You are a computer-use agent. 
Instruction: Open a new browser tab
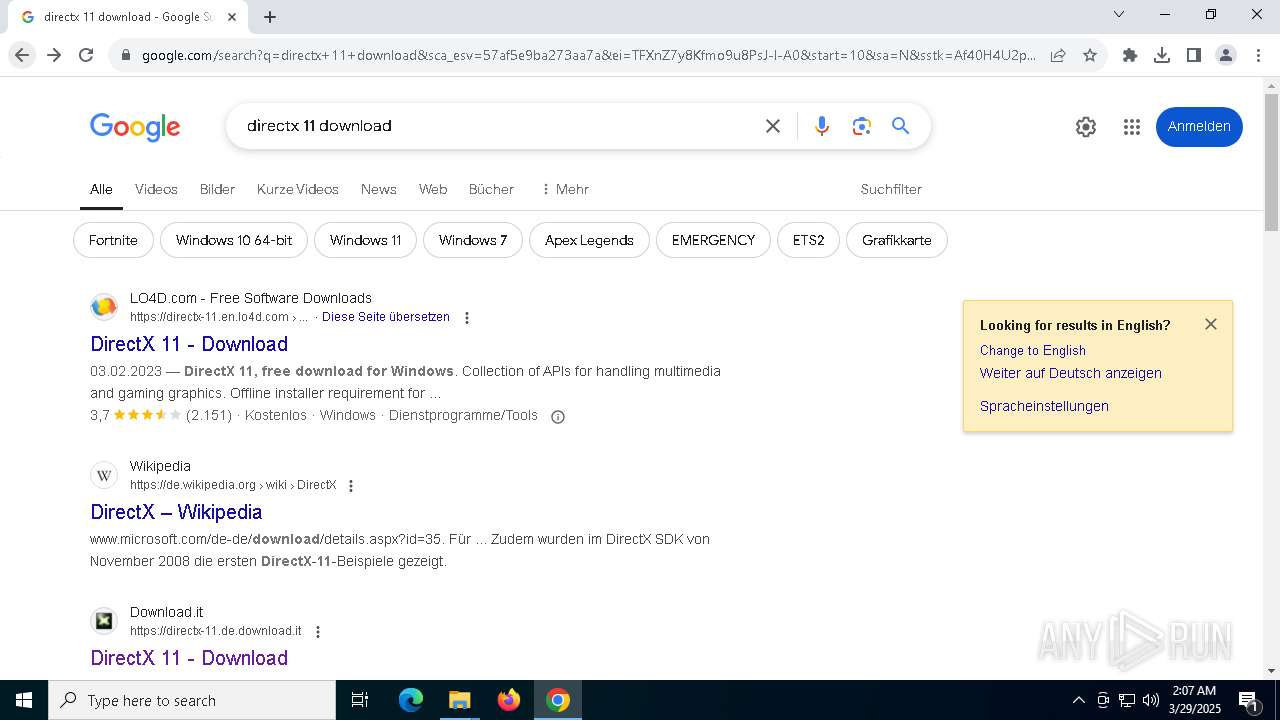coord(270,17)
